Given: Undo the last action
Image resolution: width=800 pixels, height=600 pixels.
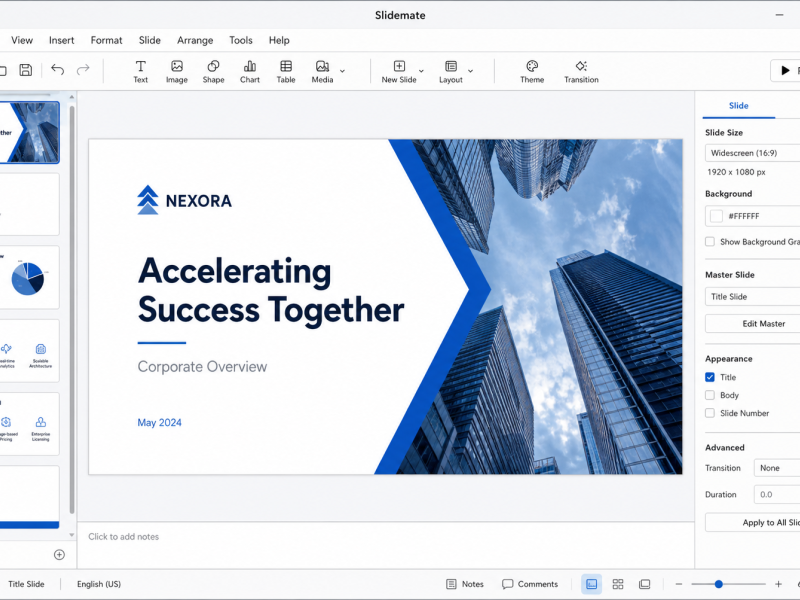Looking at the screenshot, I should (x=58, y=69).
